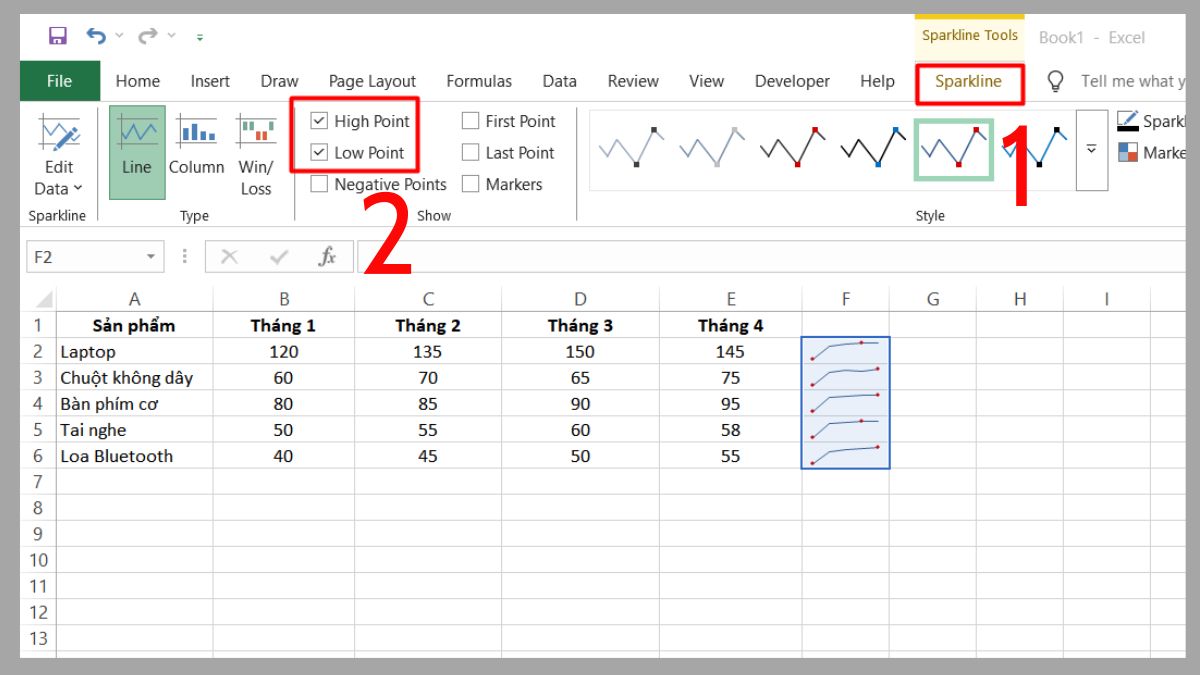This screenshot has width=1200, height=675.
Task: Enable the First Point checkbox
Action: pyautogui.click(x=470, y=121)
